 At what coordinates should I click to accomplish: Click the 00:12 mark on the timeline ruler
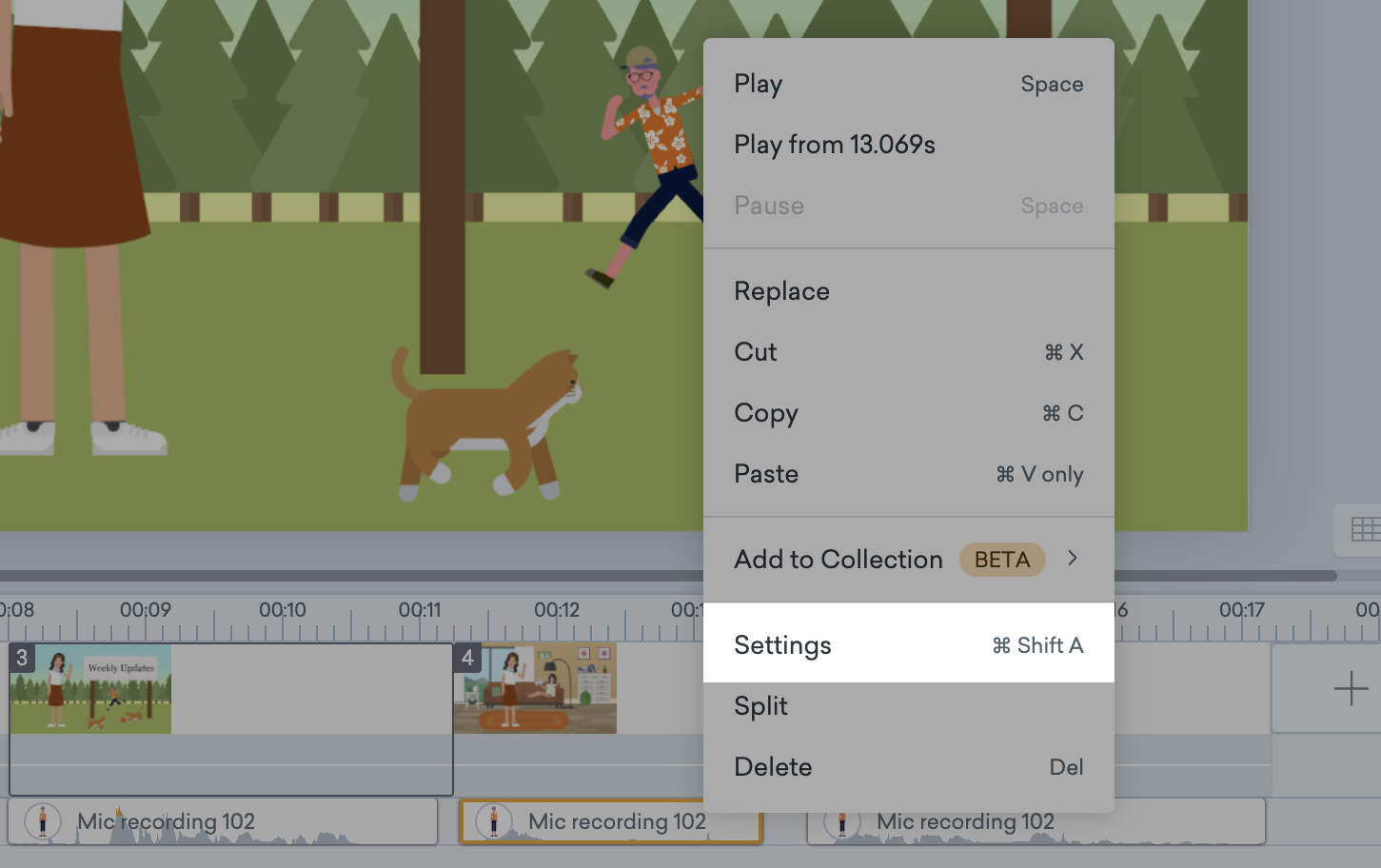(558, 610)
